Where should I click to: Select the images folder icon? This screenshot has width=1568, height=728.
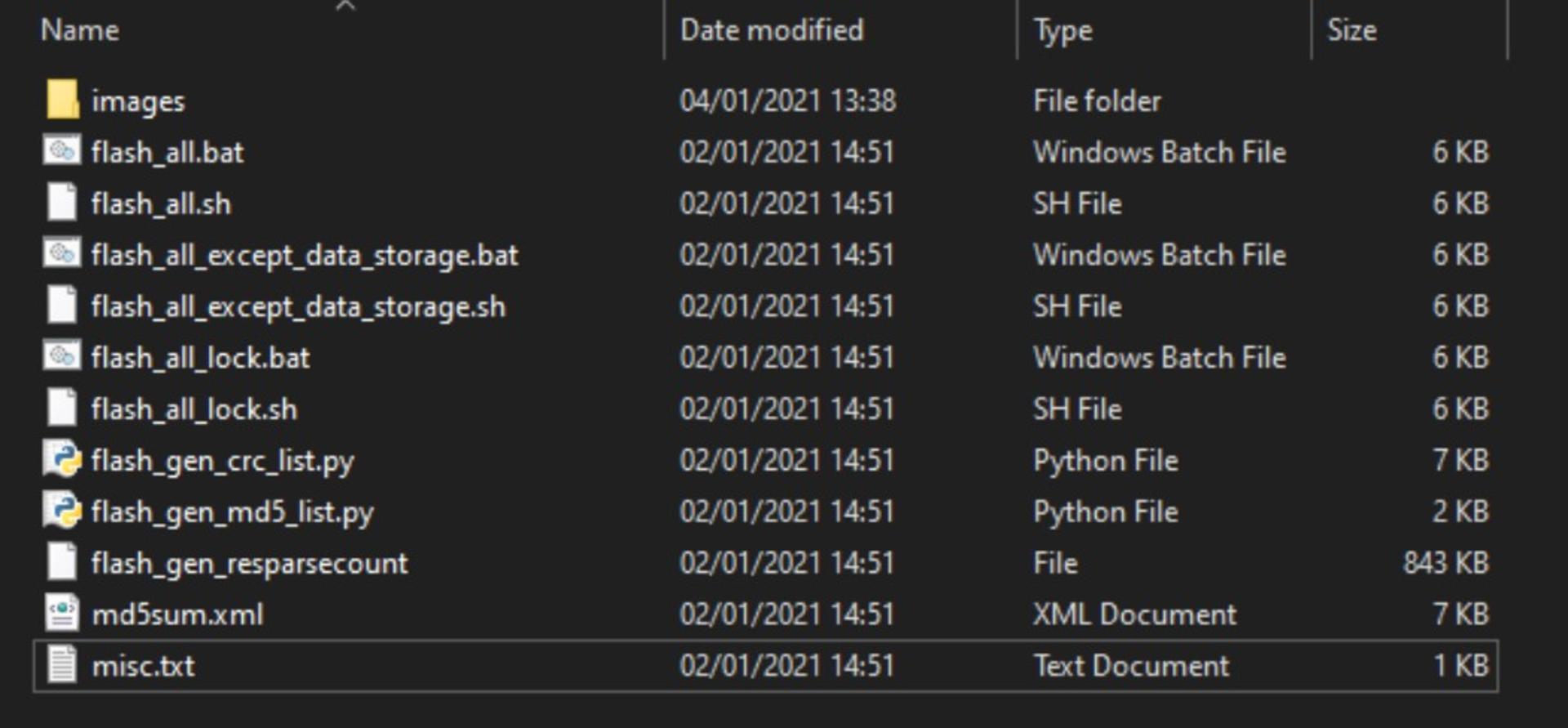click(63, 100)
